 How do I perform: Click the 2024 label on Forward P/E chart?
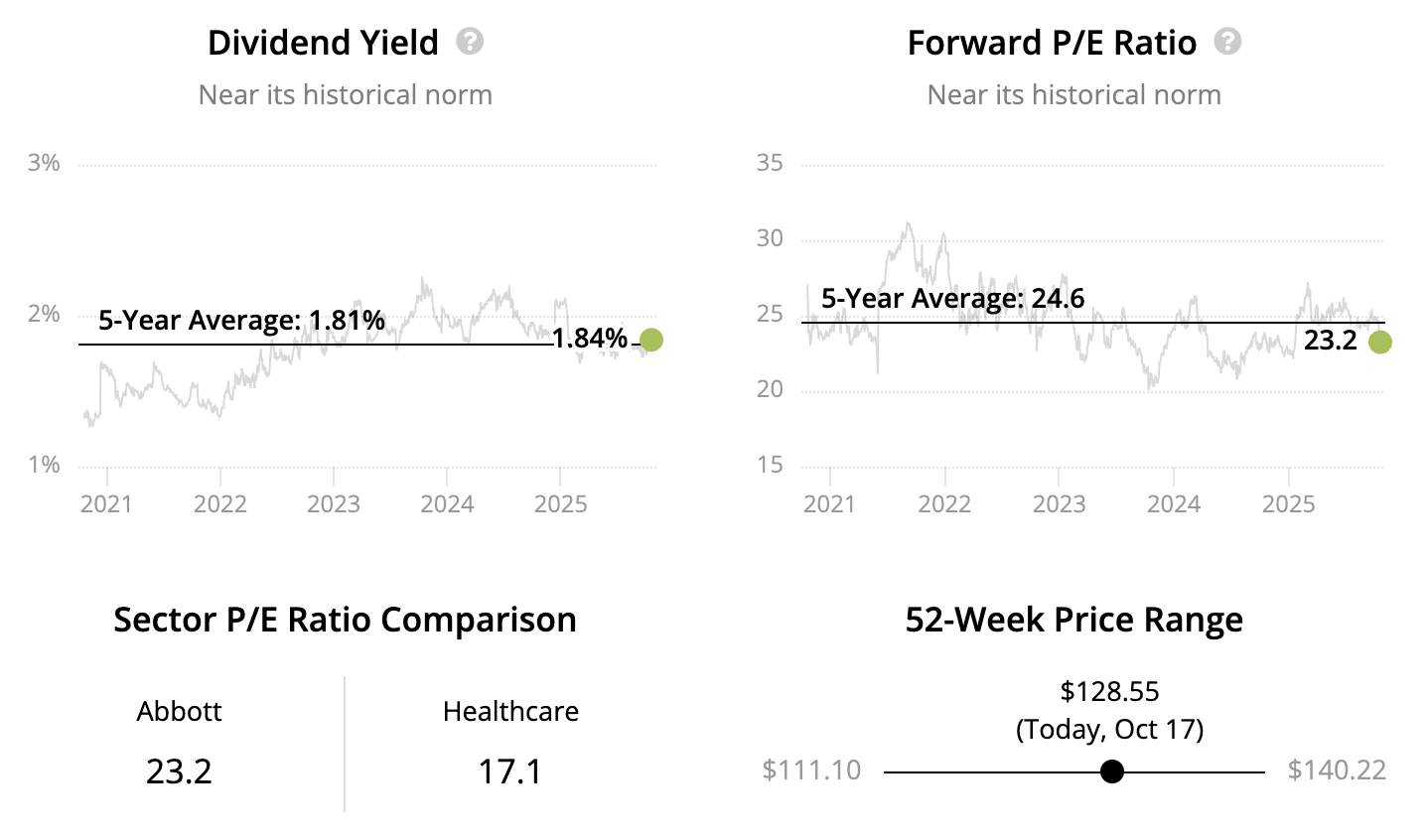tap(1174, 504)
